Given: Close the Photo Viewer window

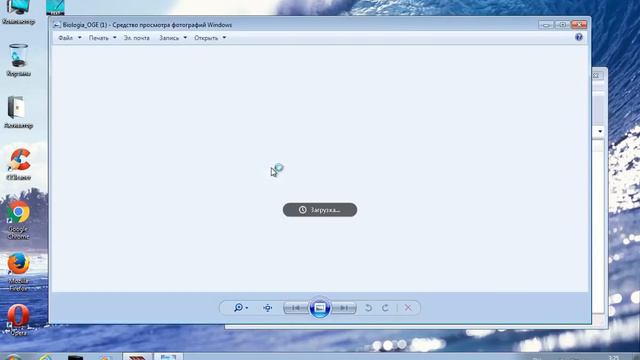Looking at the screenshot, I should (579, 25).
